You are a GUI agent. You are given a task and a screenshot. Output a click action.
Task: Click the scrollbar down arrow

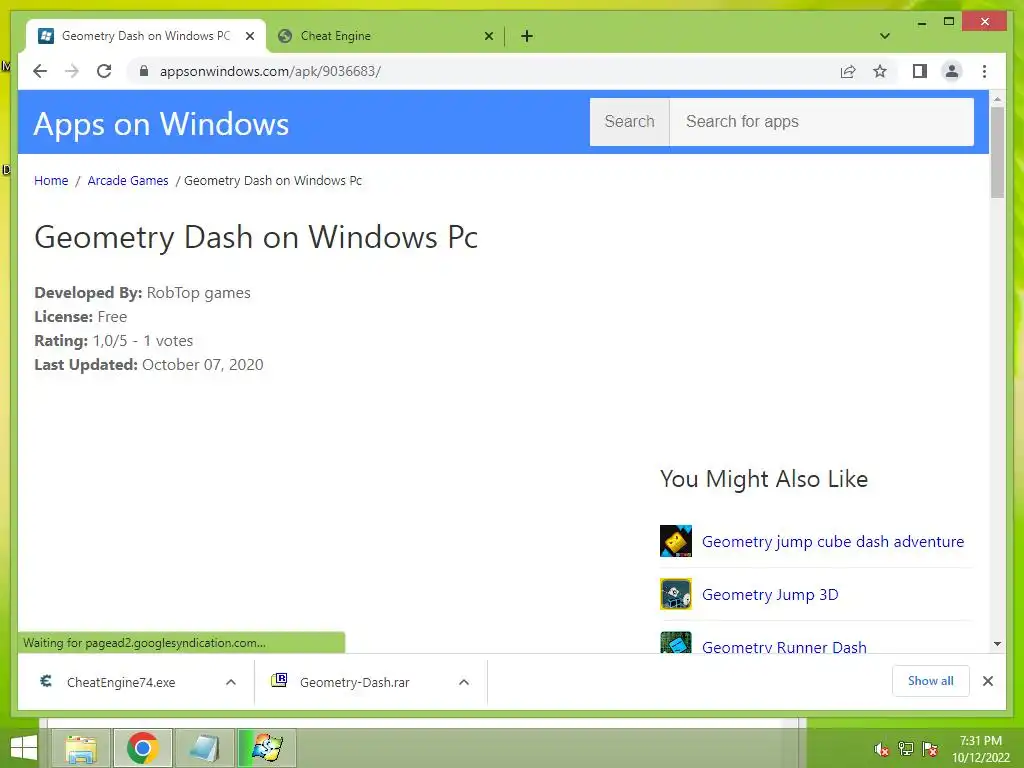(x=997, y=644)
